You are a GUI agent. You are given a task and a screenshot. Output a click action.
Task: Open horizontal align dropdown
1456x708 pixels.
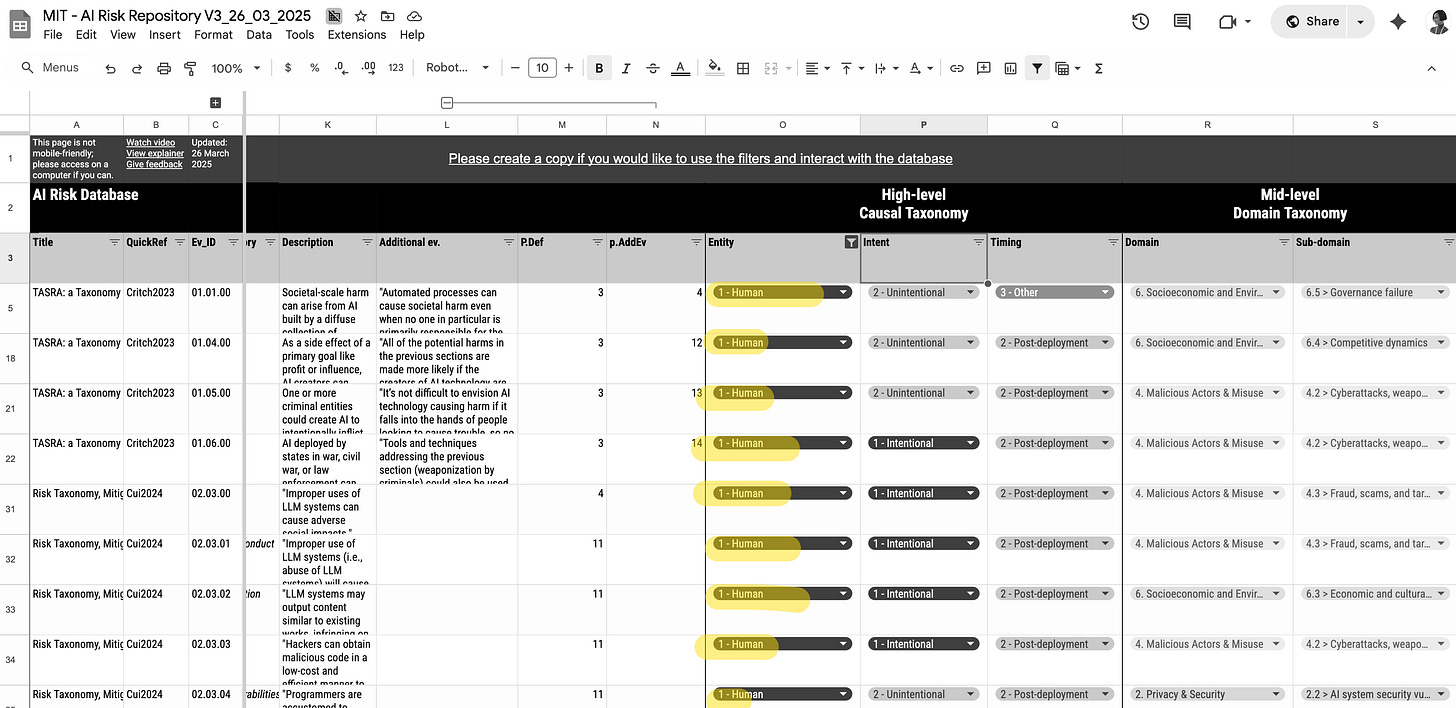pyautogui.click(x=817, y=68)
